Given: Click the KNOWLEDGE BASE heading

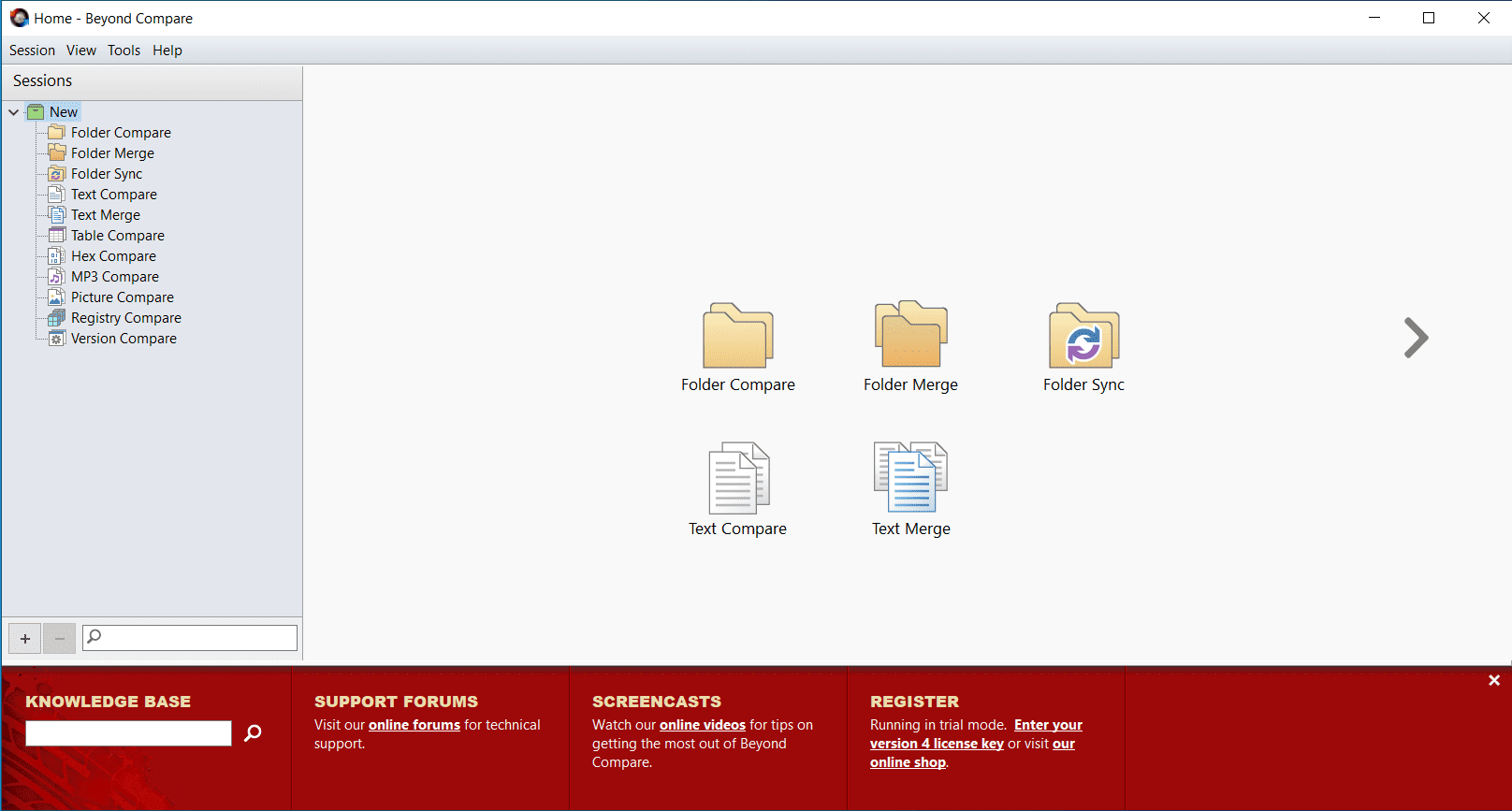Looking at the screenshot, I should [109, 702].
